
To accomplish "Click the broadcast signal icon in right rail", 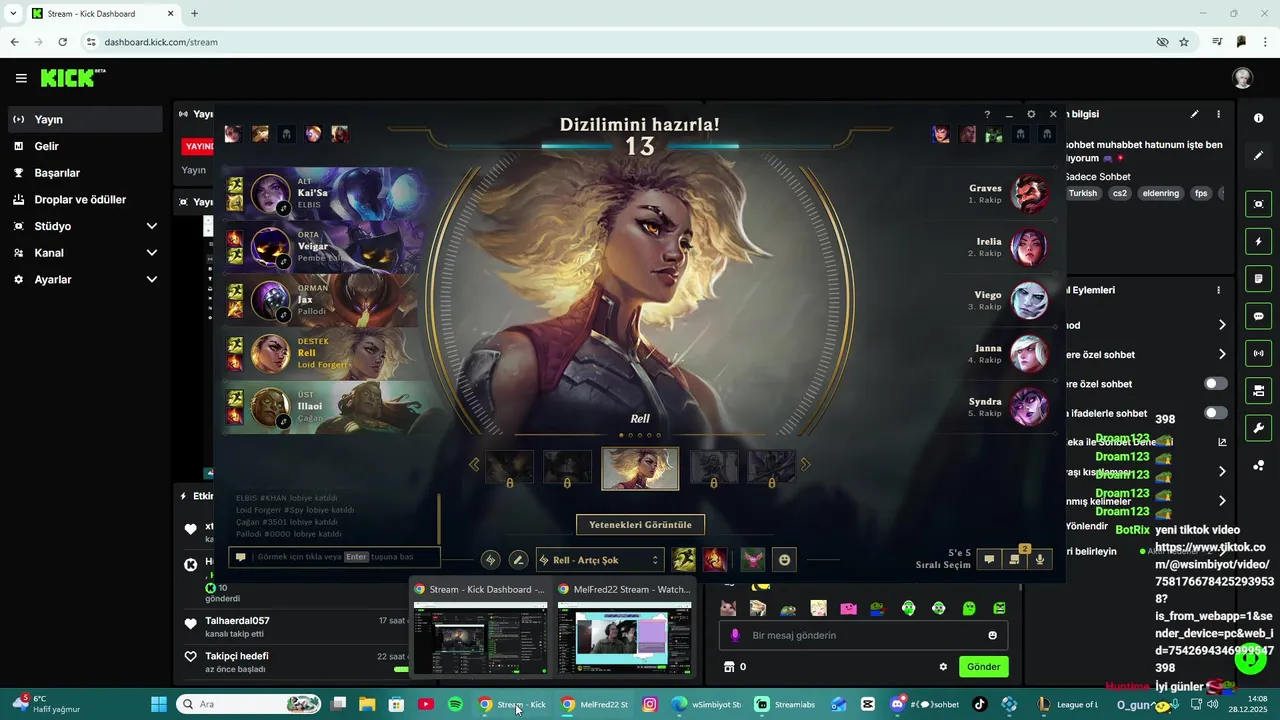I will point(1258,353).
